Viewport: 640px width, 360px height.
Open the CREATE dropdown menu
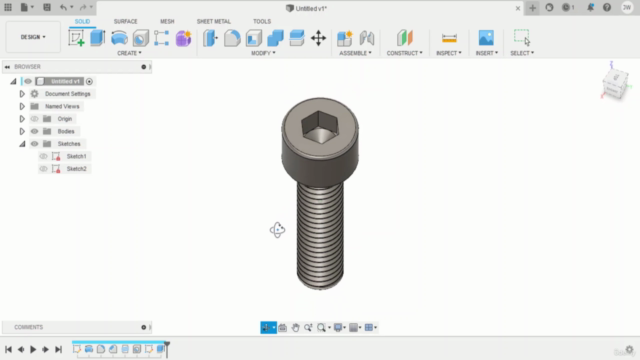point(129,53)
